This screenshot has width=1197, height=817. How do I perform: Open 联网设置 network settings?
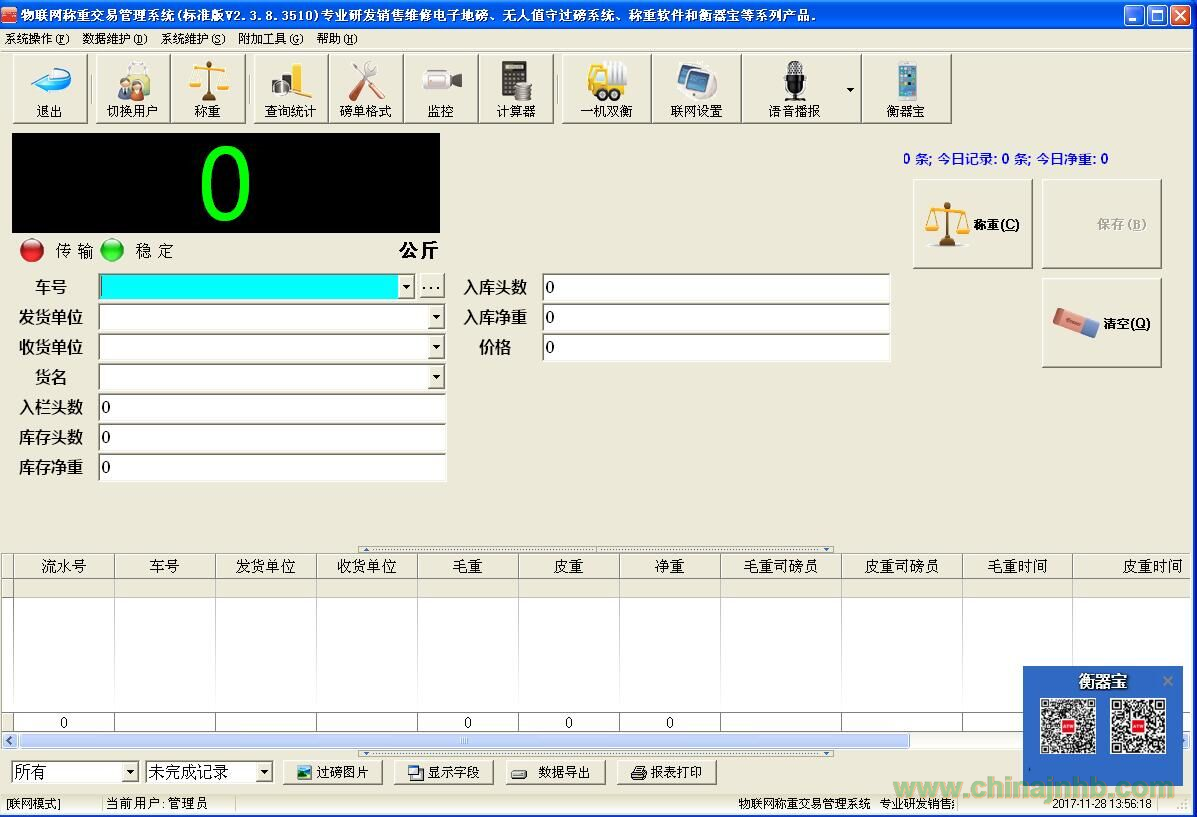(696, 89)
